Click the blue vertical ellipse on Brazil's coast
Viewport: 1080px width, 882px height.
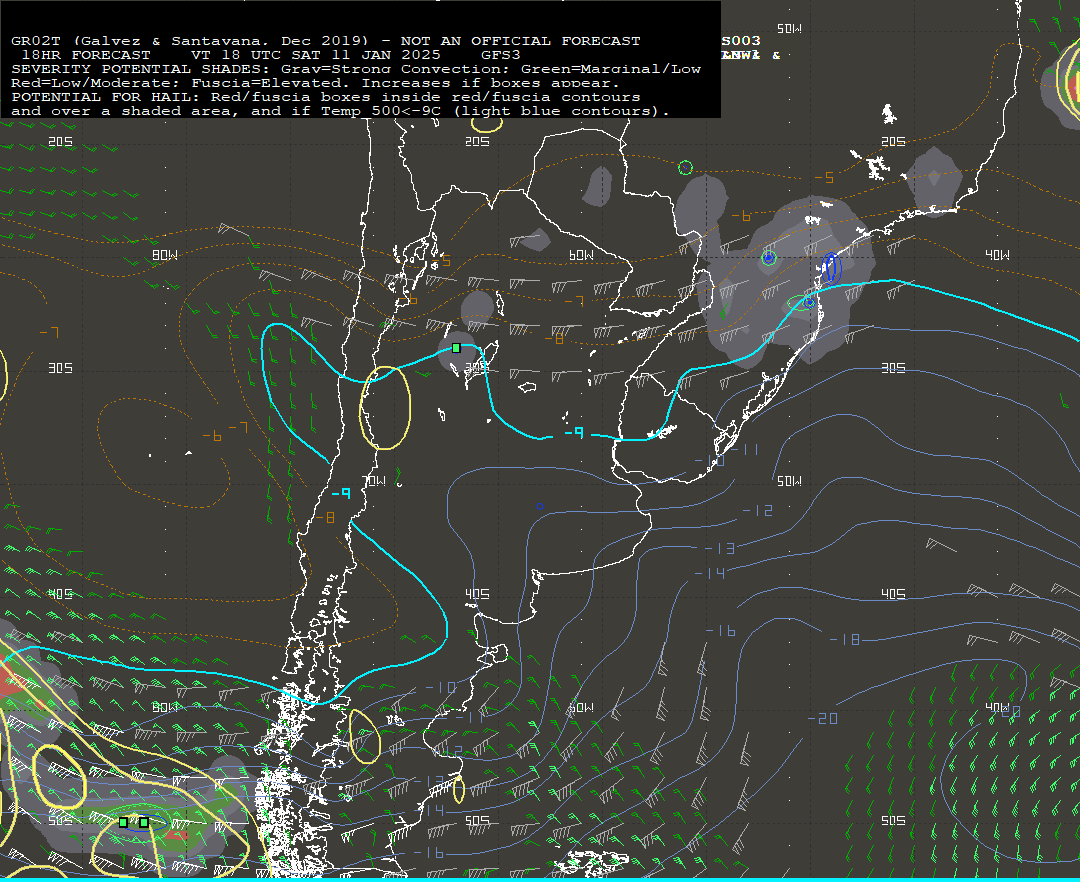(x=831, y=268)
